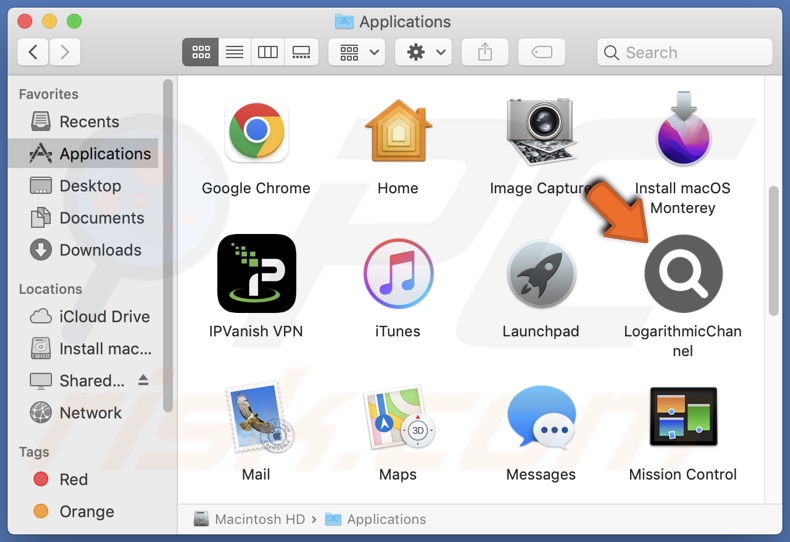Open the Google Chrome app icon

tap(256, 130)
